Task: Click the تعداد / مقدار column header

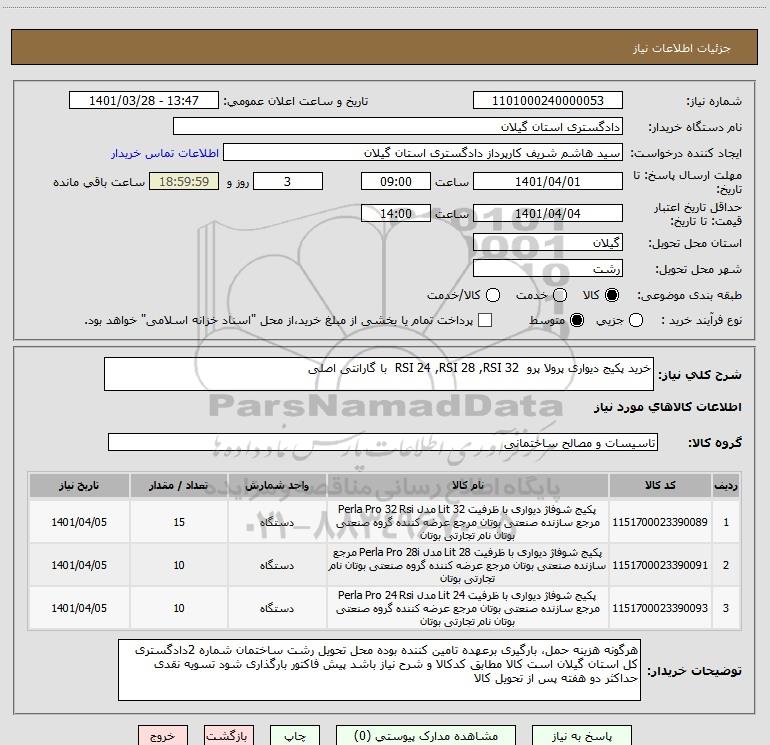Action: pos(179,485)
